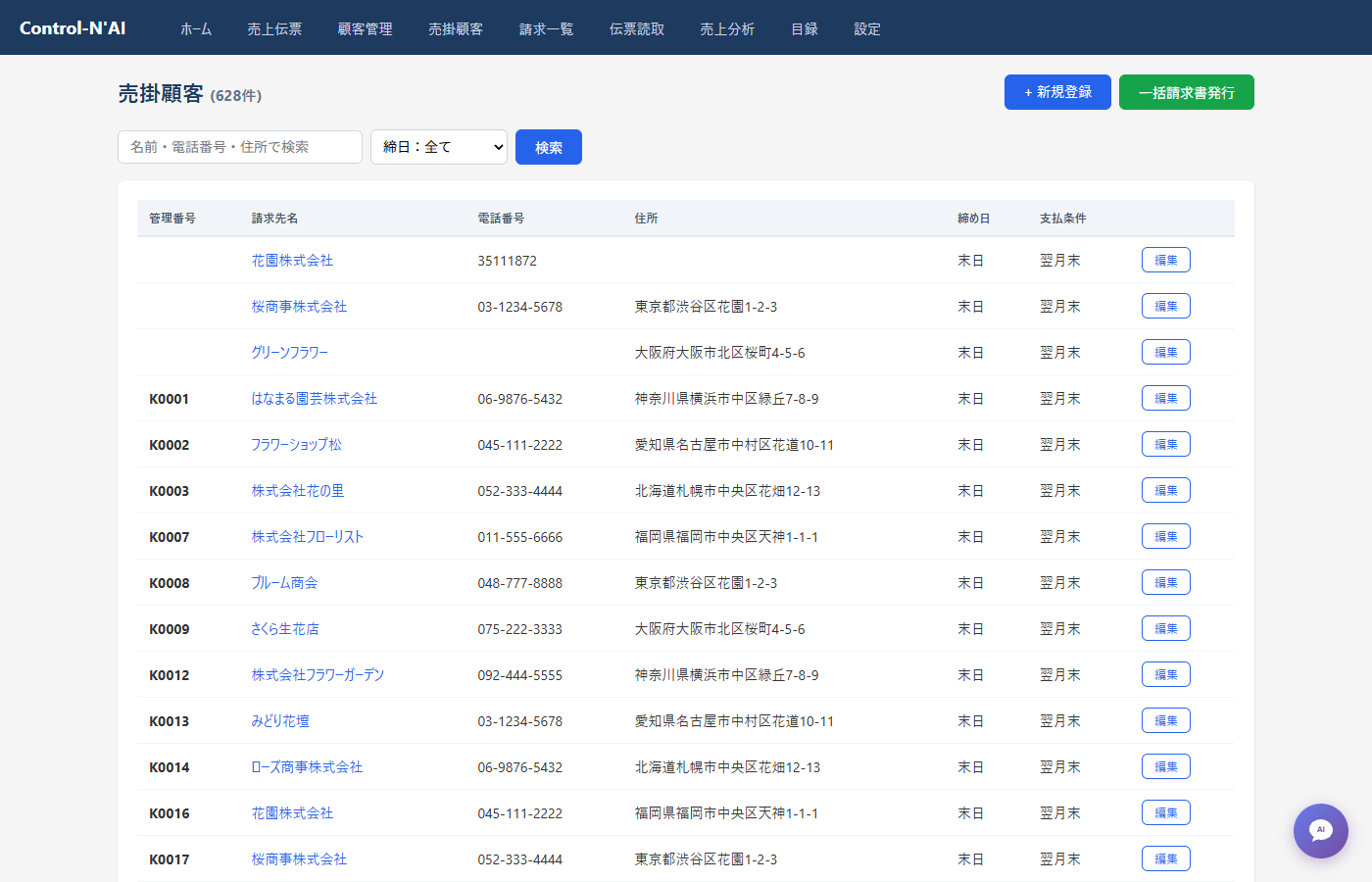Go to 伝票読取 menu
Viewport: 1372px width, 882px height.
click(x=637, y=29)
